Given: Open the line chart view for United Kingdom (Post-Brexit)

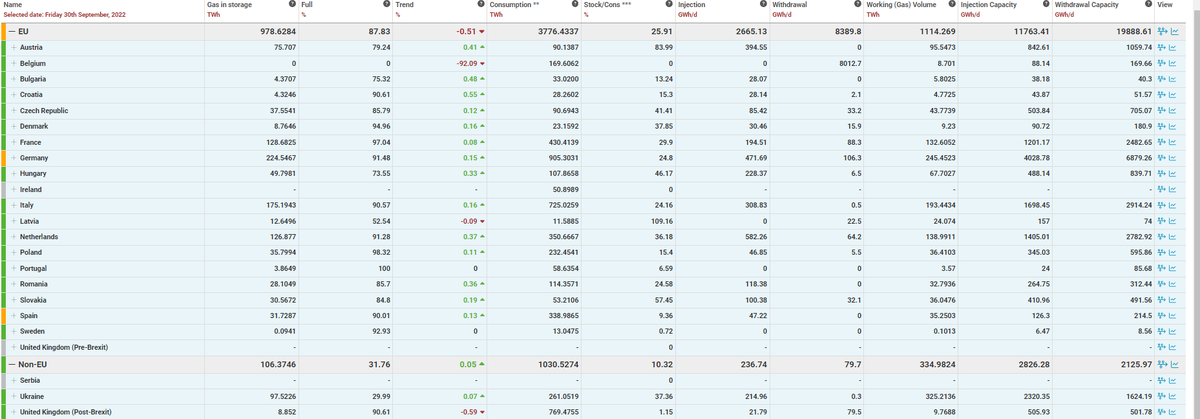Looking at the screenshot, I should [x=1174, y=412].
